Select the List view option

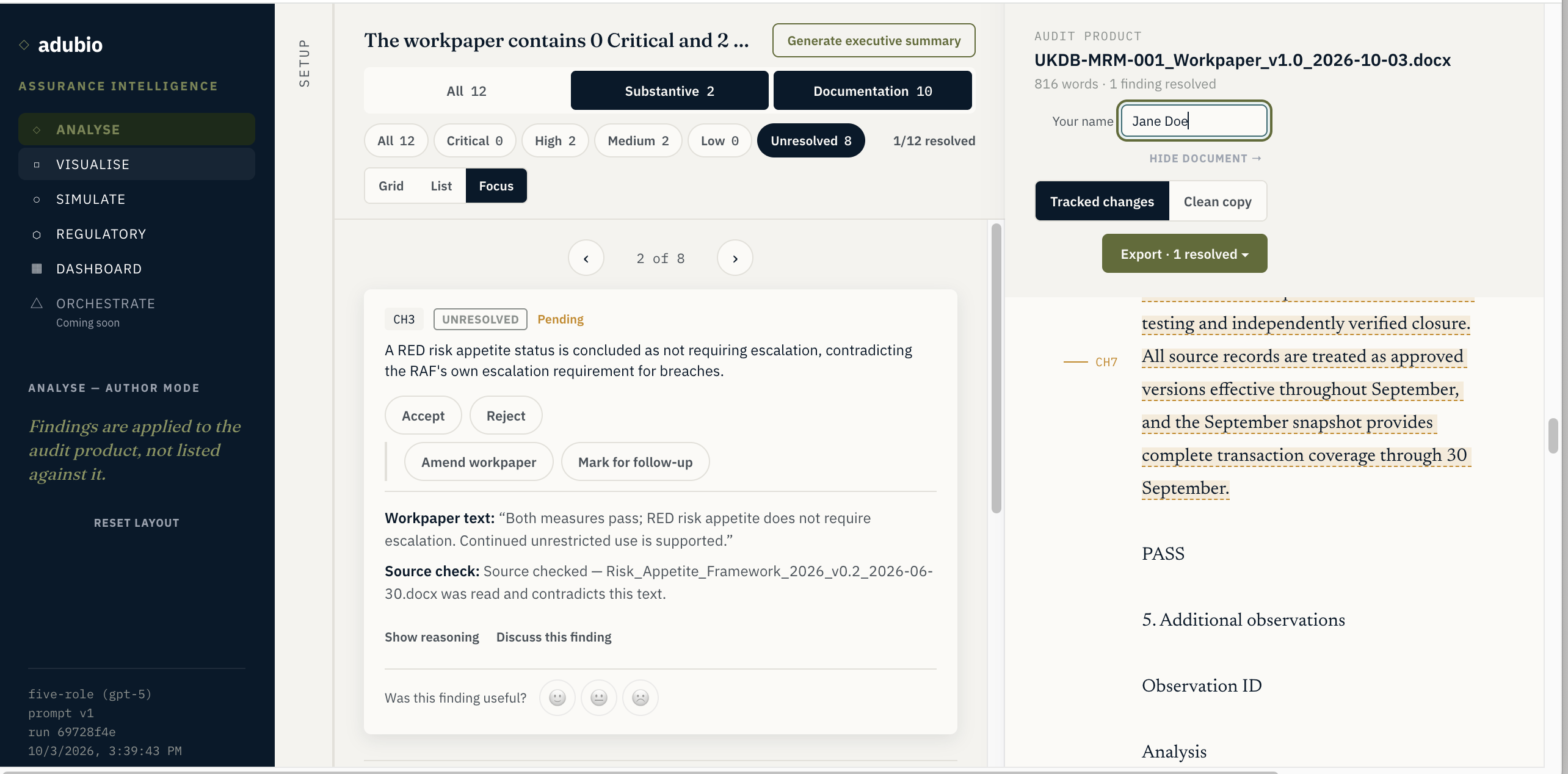point(441,186)
